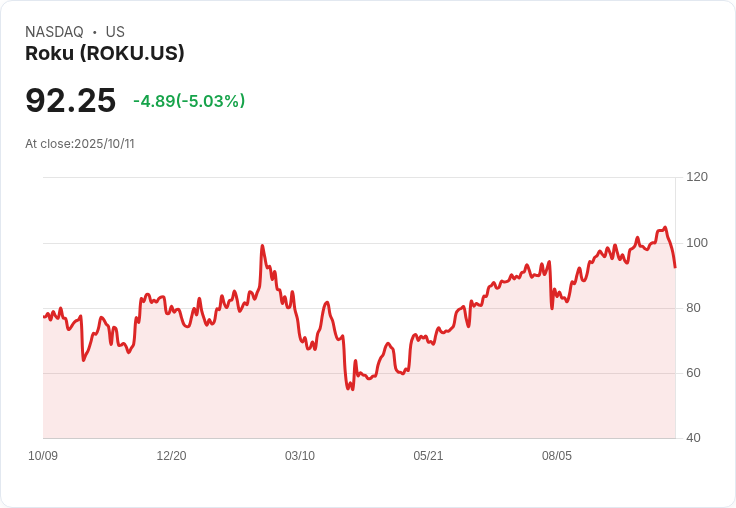The height and width of the screenshot is (508, 736).
Task: Click the highest peak of the price line
Action: point(665,227)
